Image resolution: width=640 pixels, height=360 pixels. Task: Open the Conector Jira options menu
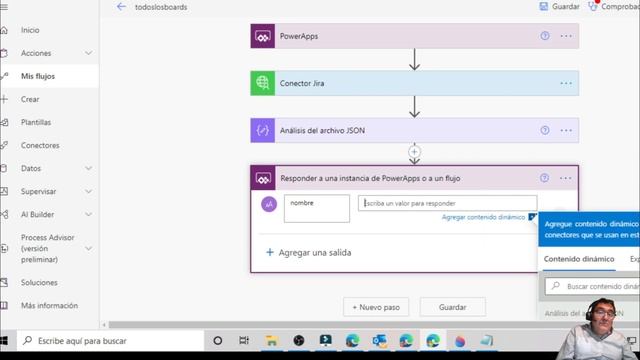(x=566, y=83)
